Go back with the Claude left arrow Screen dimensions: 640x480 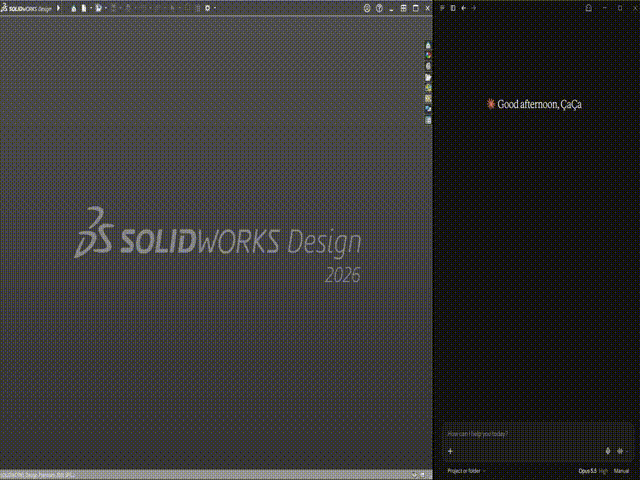tap(464, 8)
